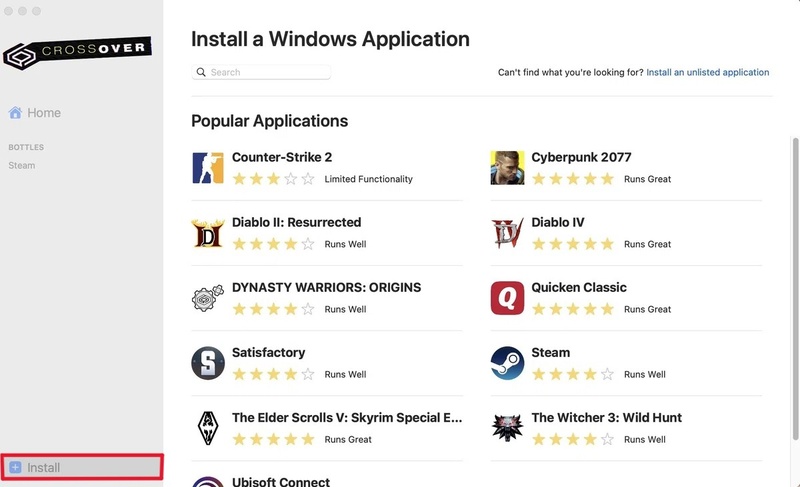Open the Diablo II: Resurrected icon

(207, 232)
